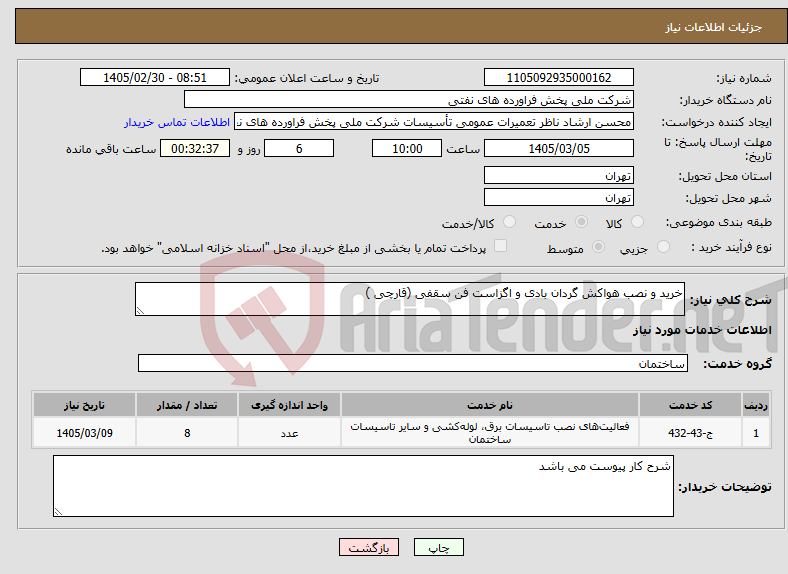Click the واحد اندازه گیری column header

coord(289,405)
